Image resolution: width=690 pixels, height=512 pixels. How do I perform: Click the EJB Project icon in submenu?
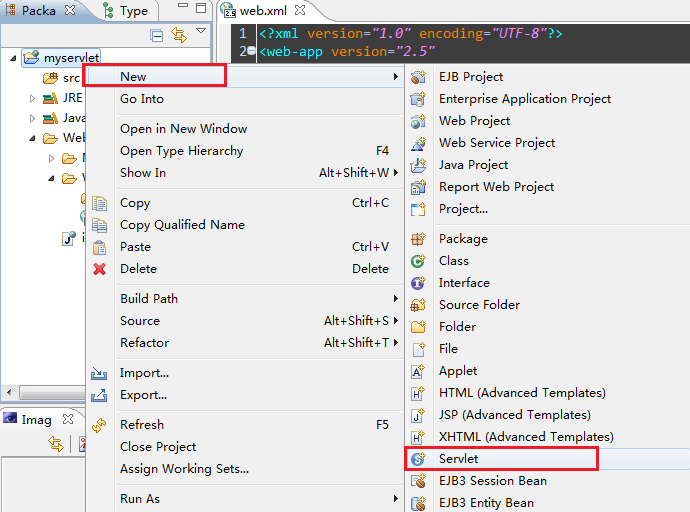coord(418,77)
